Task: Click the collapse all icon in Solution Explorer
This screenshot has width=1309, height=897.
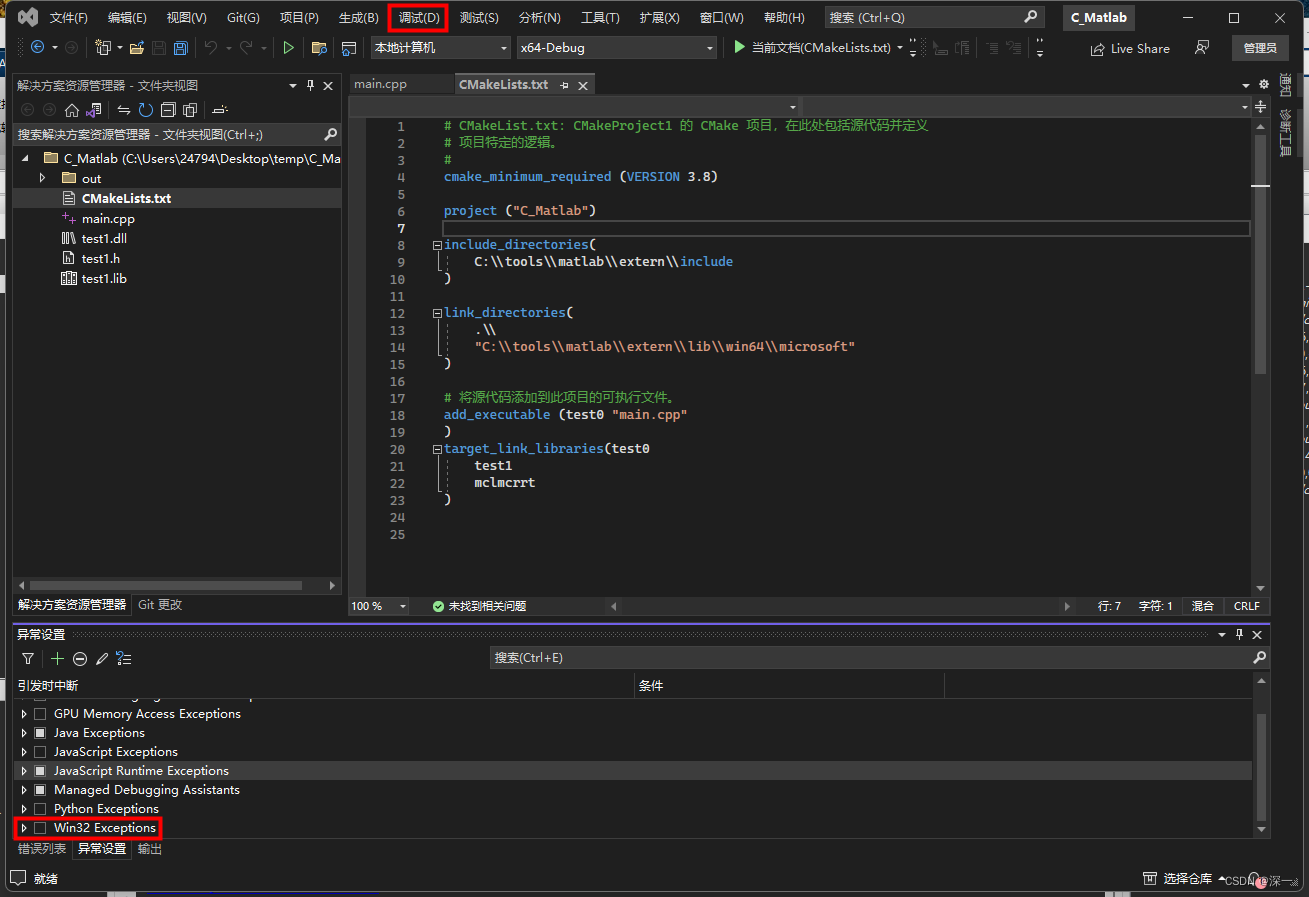Action: pos(168,110)
